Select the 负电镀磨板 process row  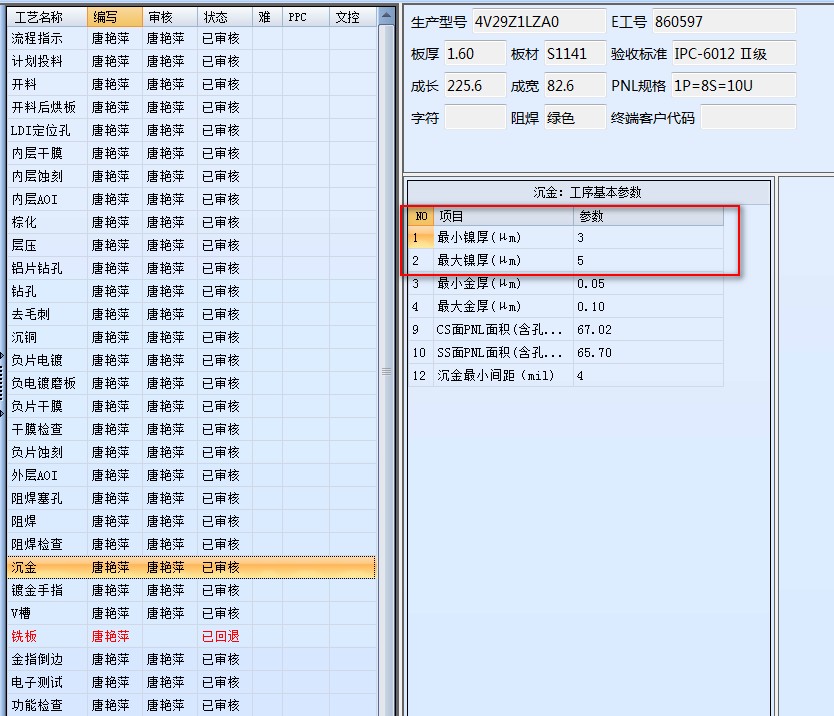pos(192,383)
